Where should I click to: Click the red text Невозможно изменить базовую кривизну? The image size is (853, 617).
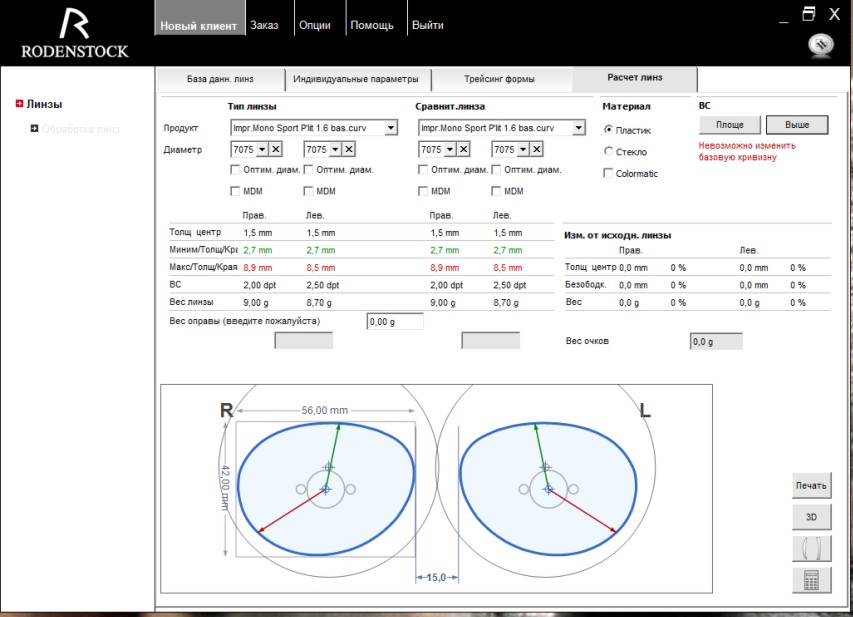point(747,151)
